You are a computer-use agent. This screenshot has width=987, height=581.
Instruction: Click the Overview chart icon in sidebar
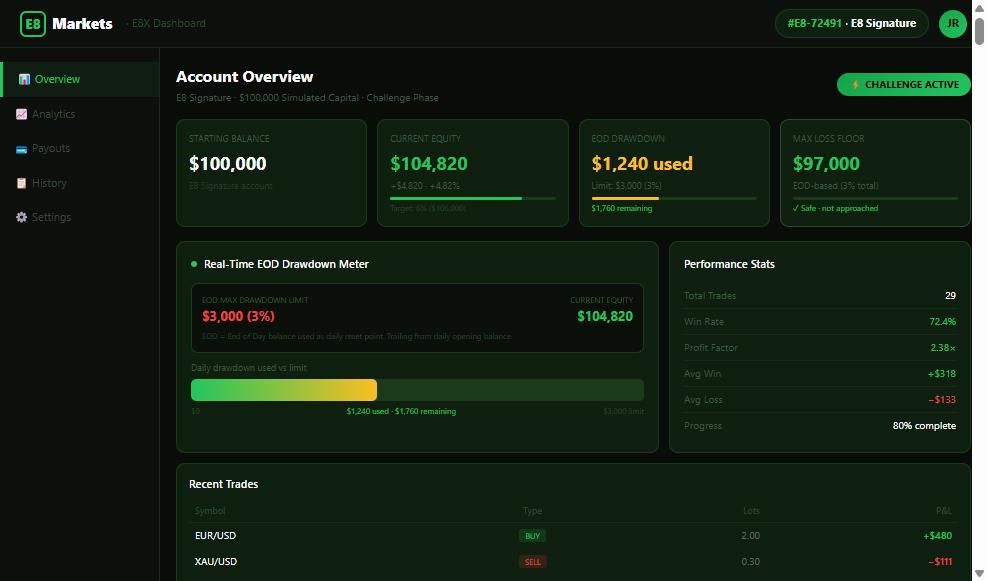(24, 79)
